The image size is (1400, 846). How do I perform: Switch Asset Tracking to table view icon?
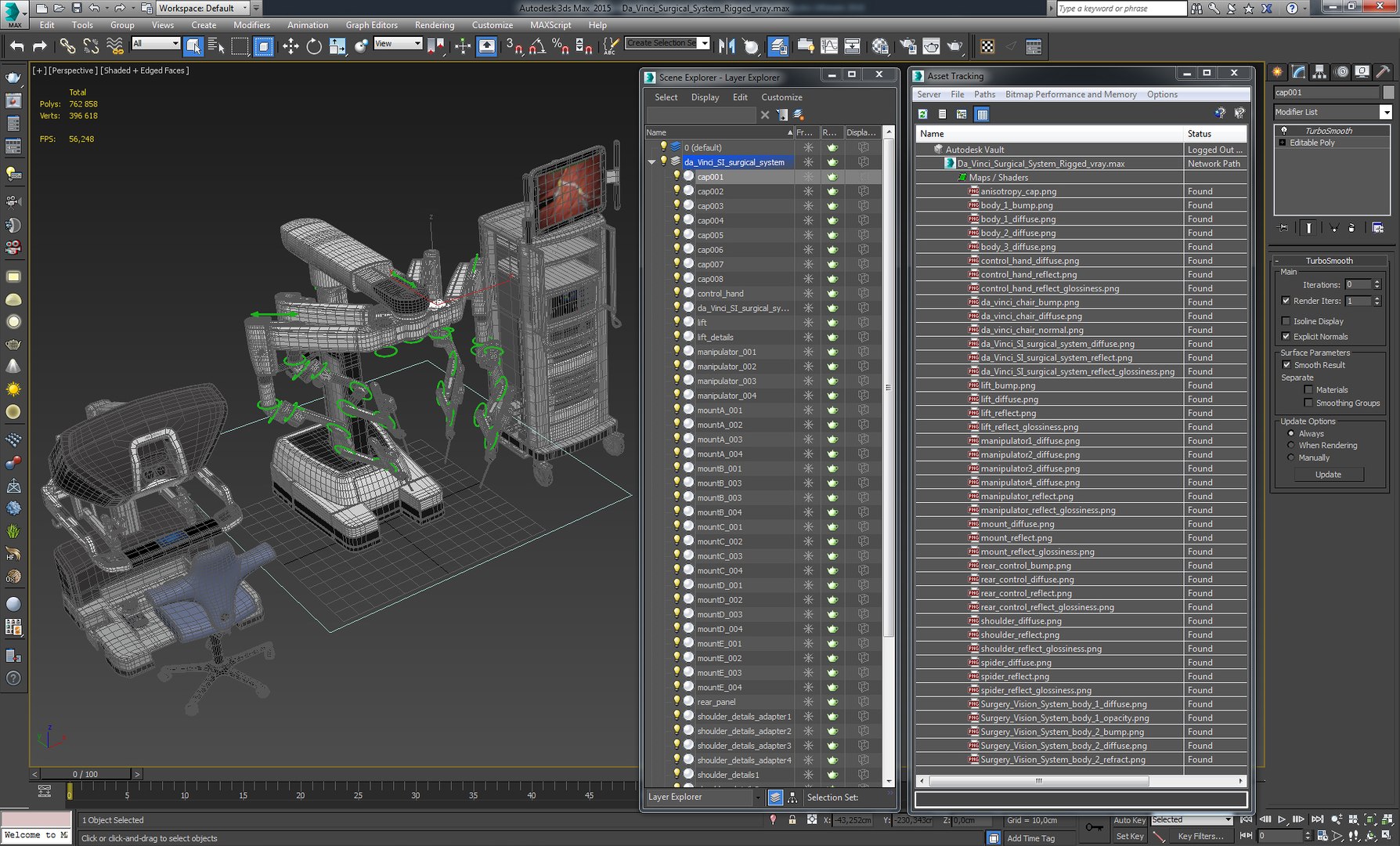(x=982, y=114)
